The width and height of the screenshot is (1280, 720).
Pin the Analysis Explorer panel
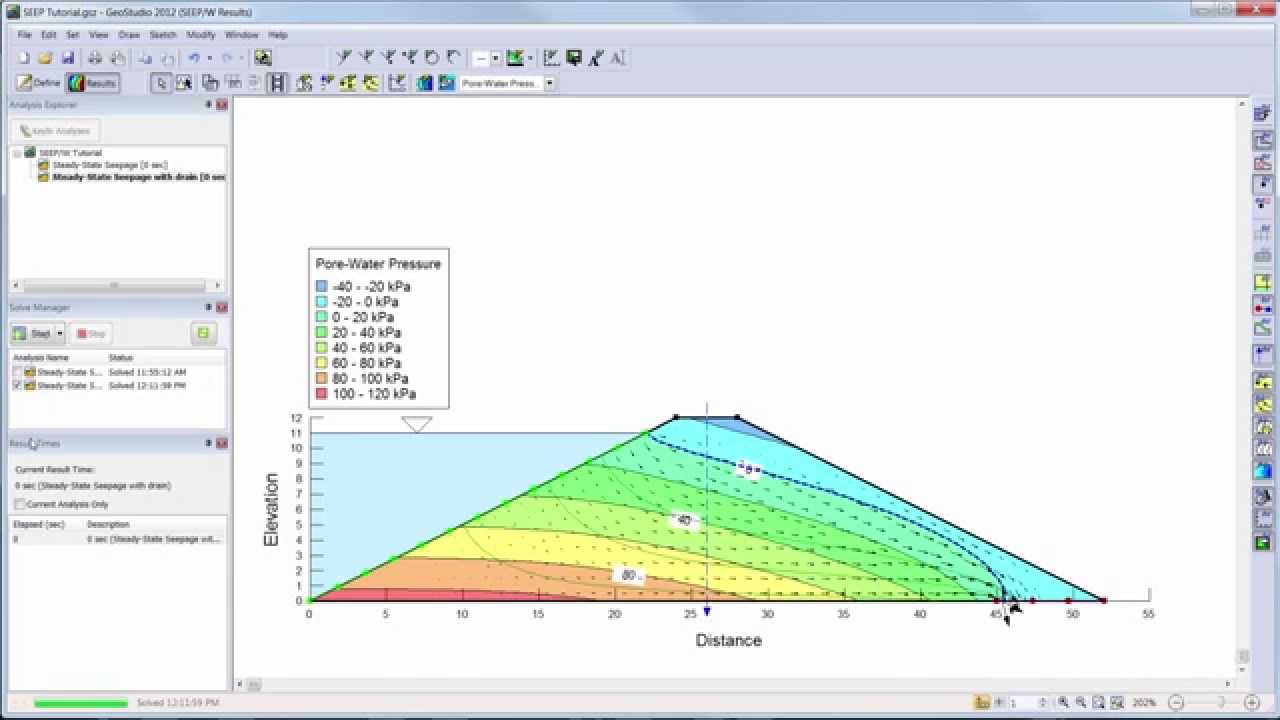pyautogui.click(x=209, y=105)
